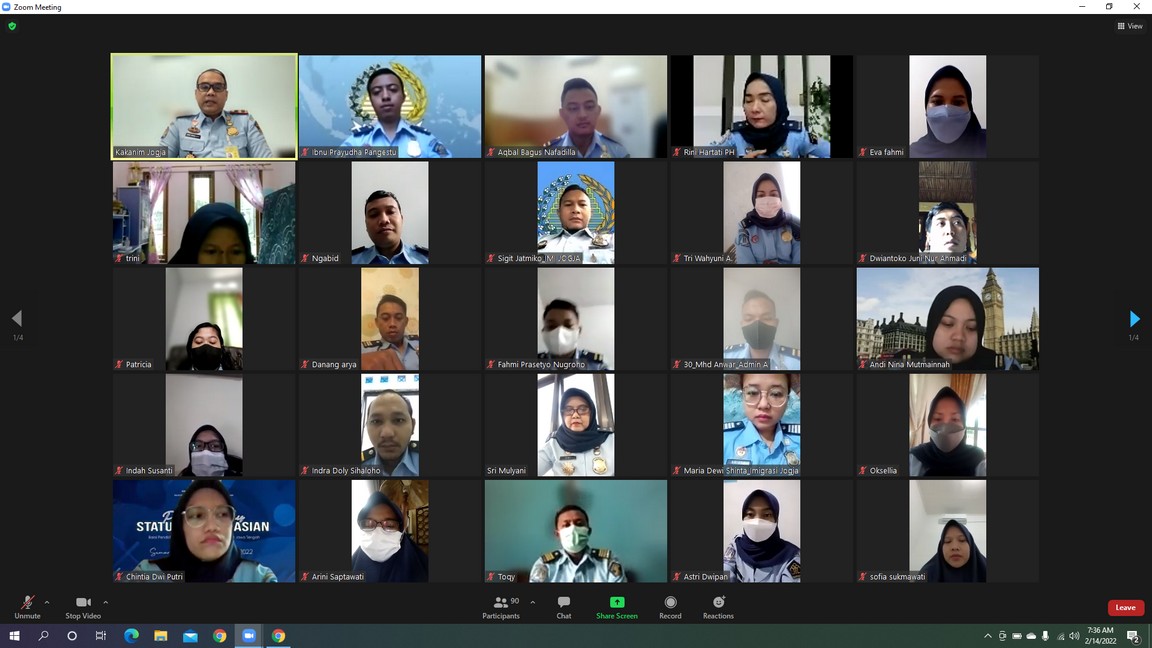Select the Kakanim Jogja video tile

pos(204,106)
